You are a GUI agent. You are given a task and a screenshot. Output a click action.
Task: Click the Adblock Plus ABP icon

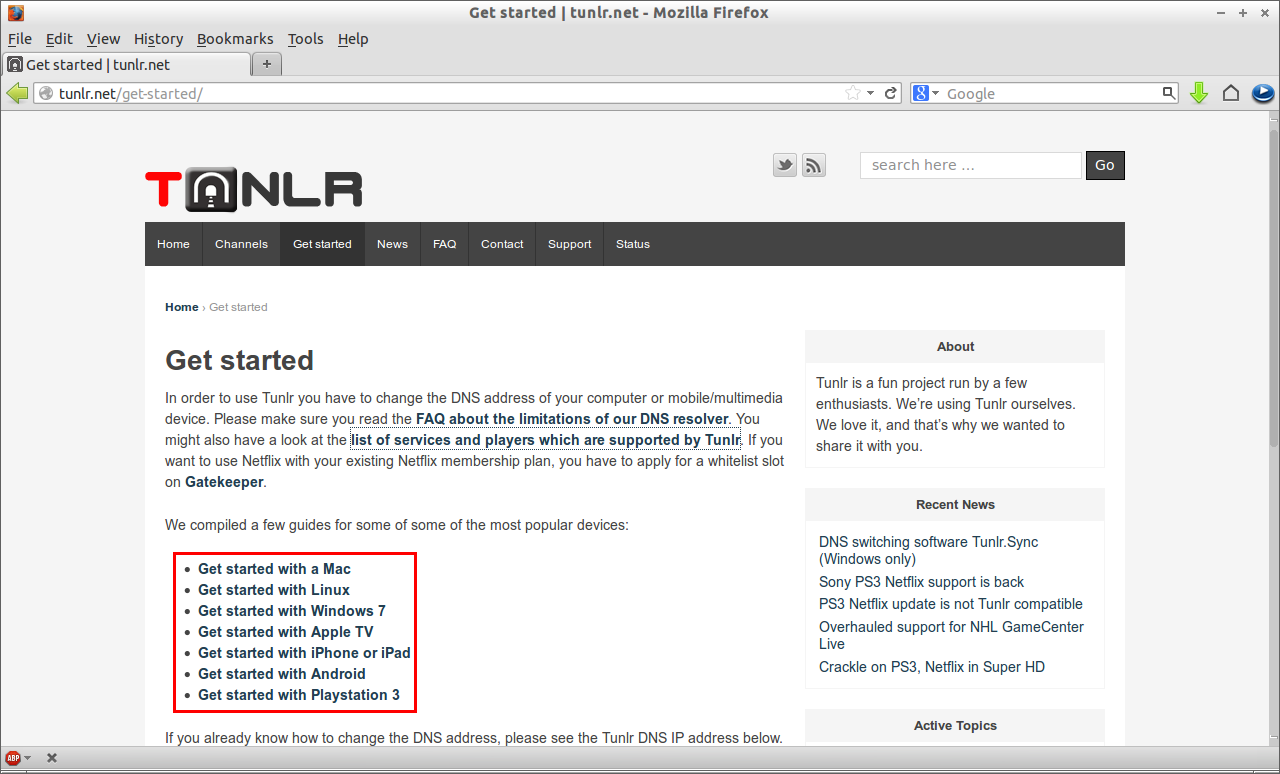point(13,758)
